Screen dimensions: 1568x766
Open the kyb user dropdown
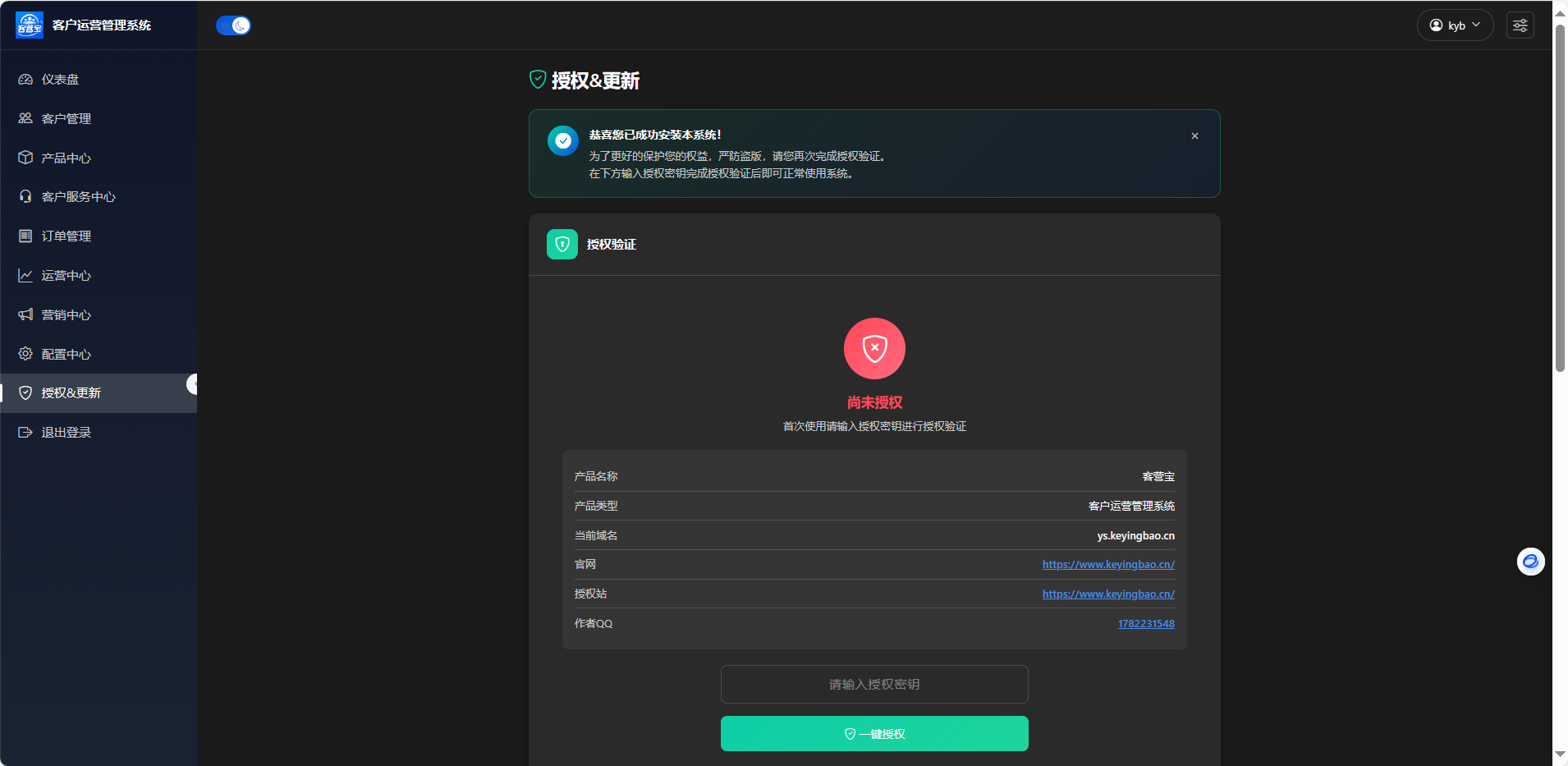1455,25
